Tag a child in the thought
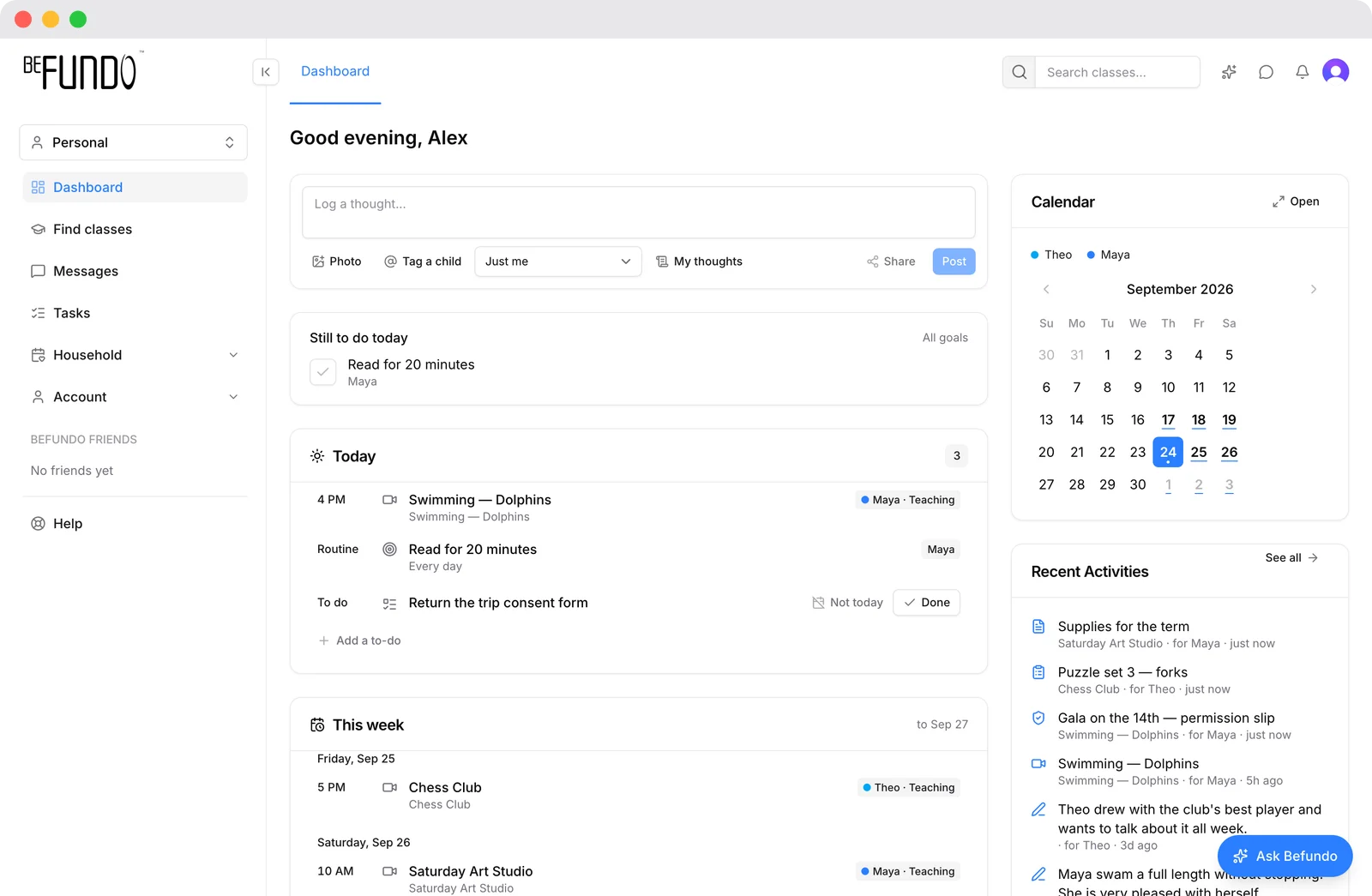The height and width of the screenshot is (896, 1372). [x=423, y=262]
